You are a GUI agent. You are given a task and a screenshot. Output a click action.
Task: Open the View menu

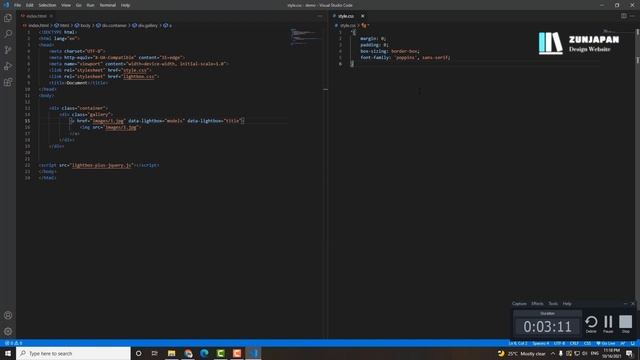pyautogui.click(x=66, y=5)
